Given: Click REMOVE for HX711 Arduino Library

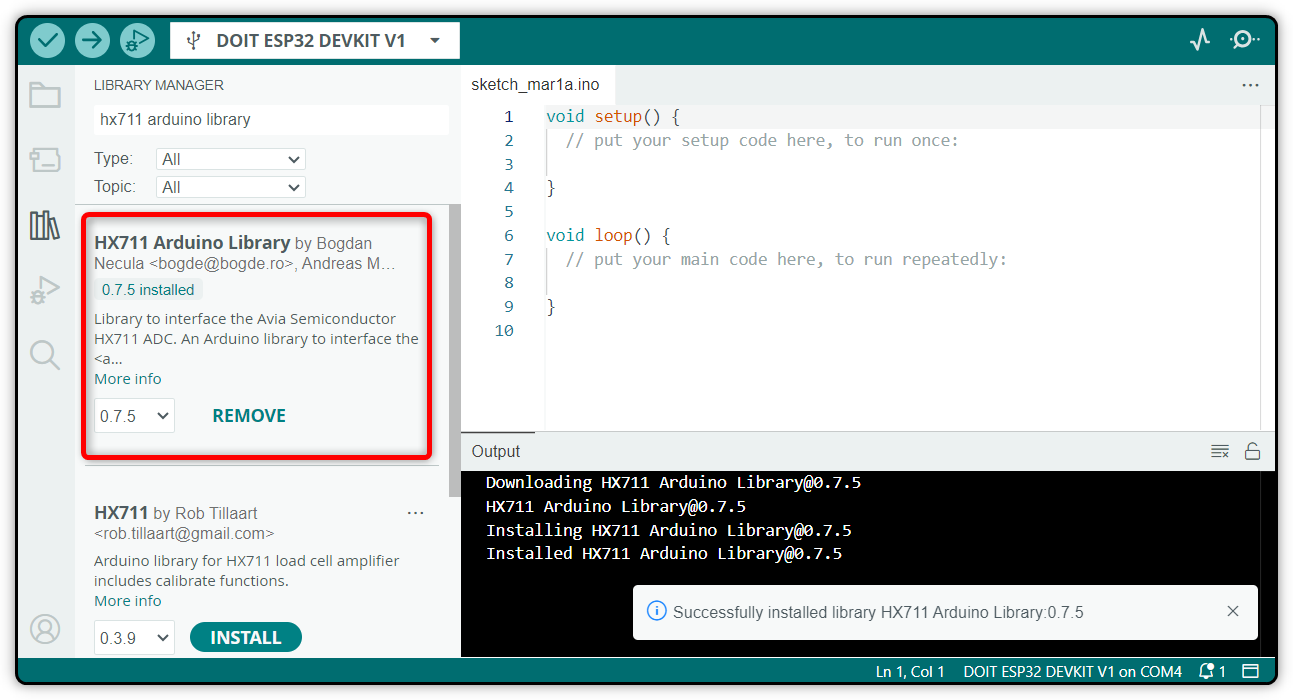Looking at the screenshot, I should (x=249, y=416).
